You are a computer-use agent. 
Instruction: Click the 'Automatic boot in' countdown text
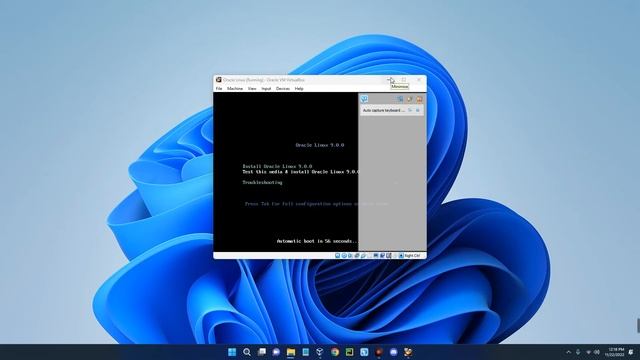[x=317, y=241]
